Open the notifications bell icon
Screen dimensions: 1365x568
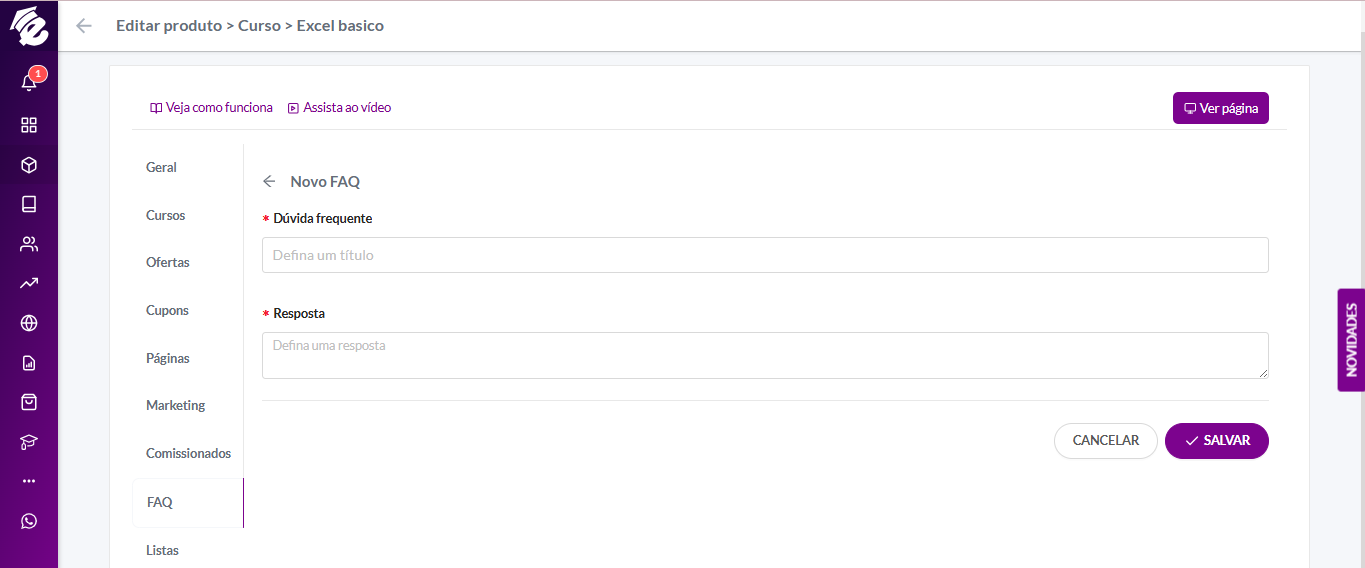(x=29, y=82)
